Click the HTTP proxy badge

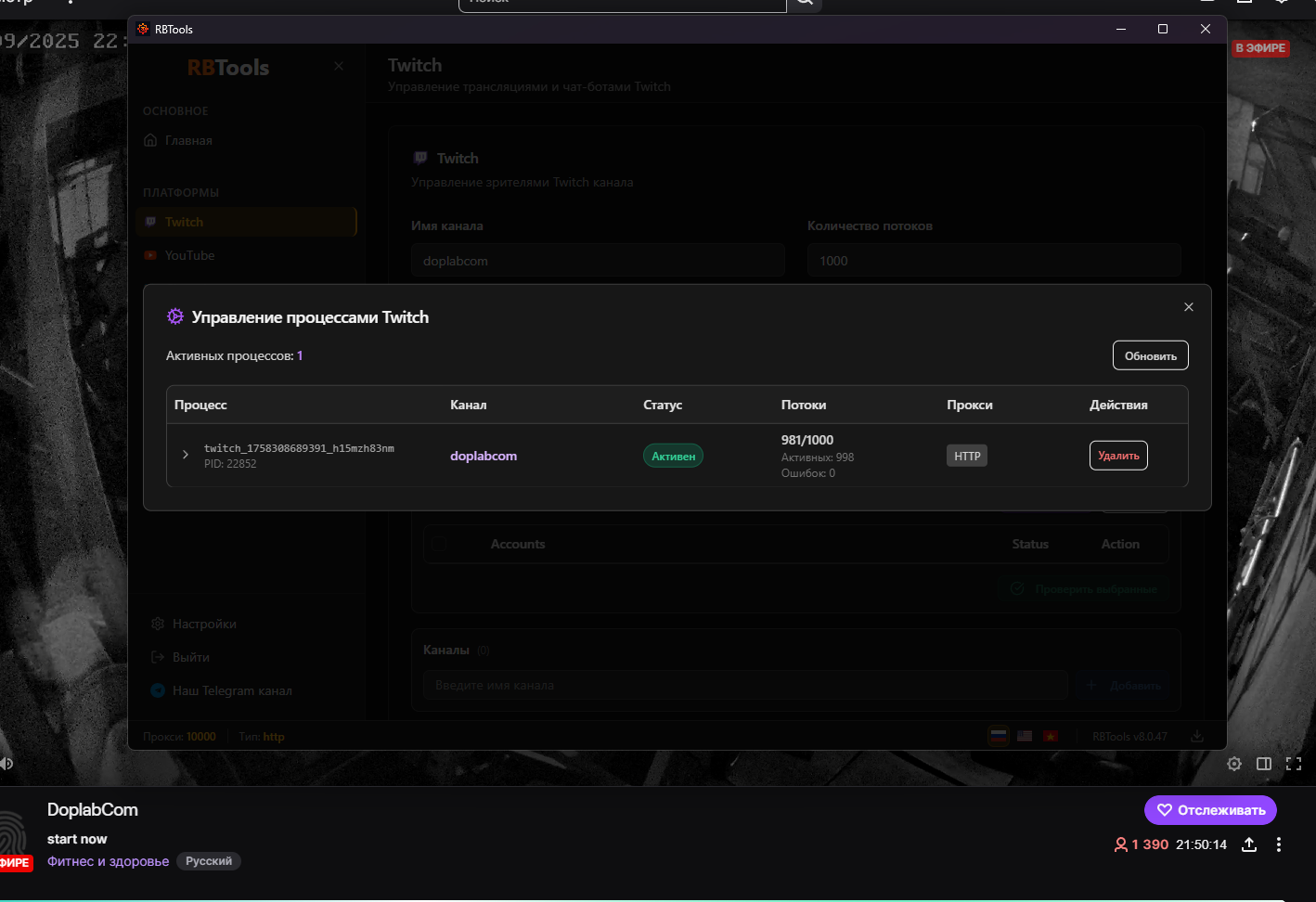click(x=967, y=456)
